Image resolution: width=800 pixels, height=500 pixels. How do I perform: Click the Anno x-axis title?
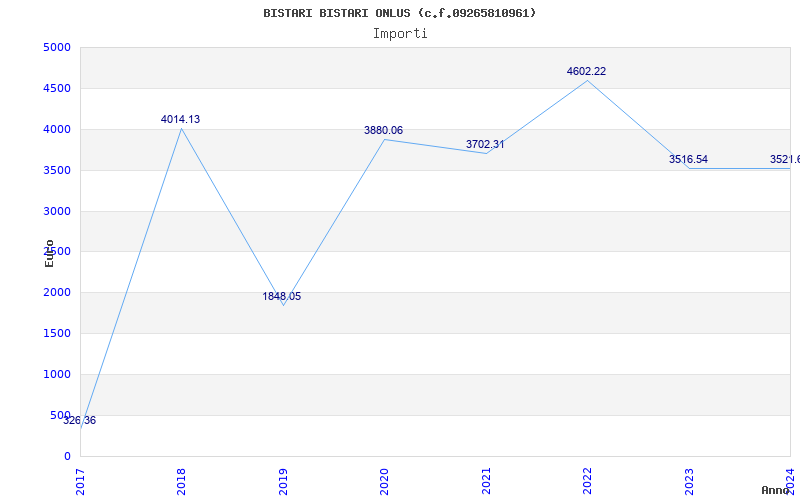pos(776,491)
